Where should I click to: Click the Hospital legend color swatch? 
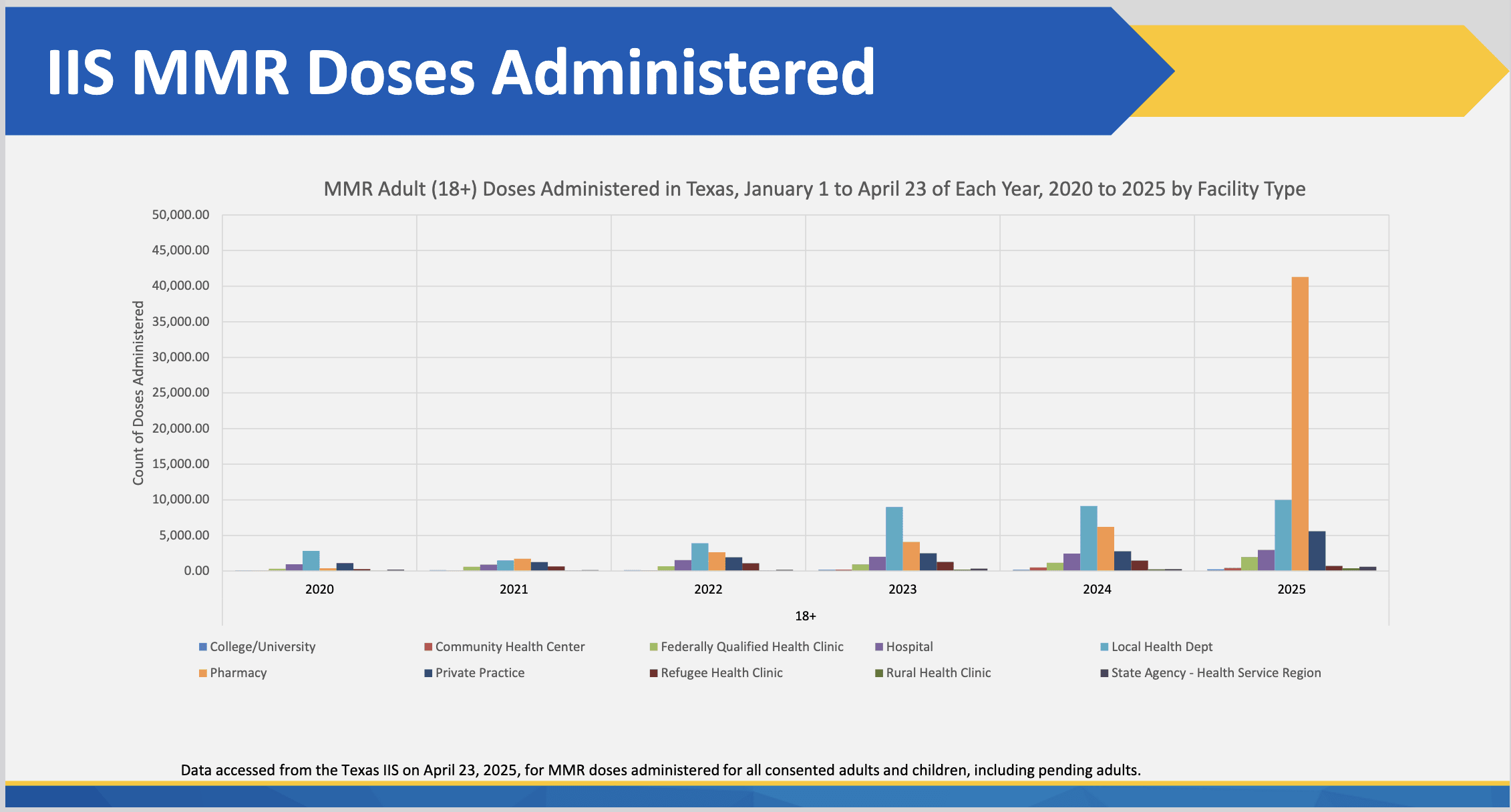pos(879,647)
